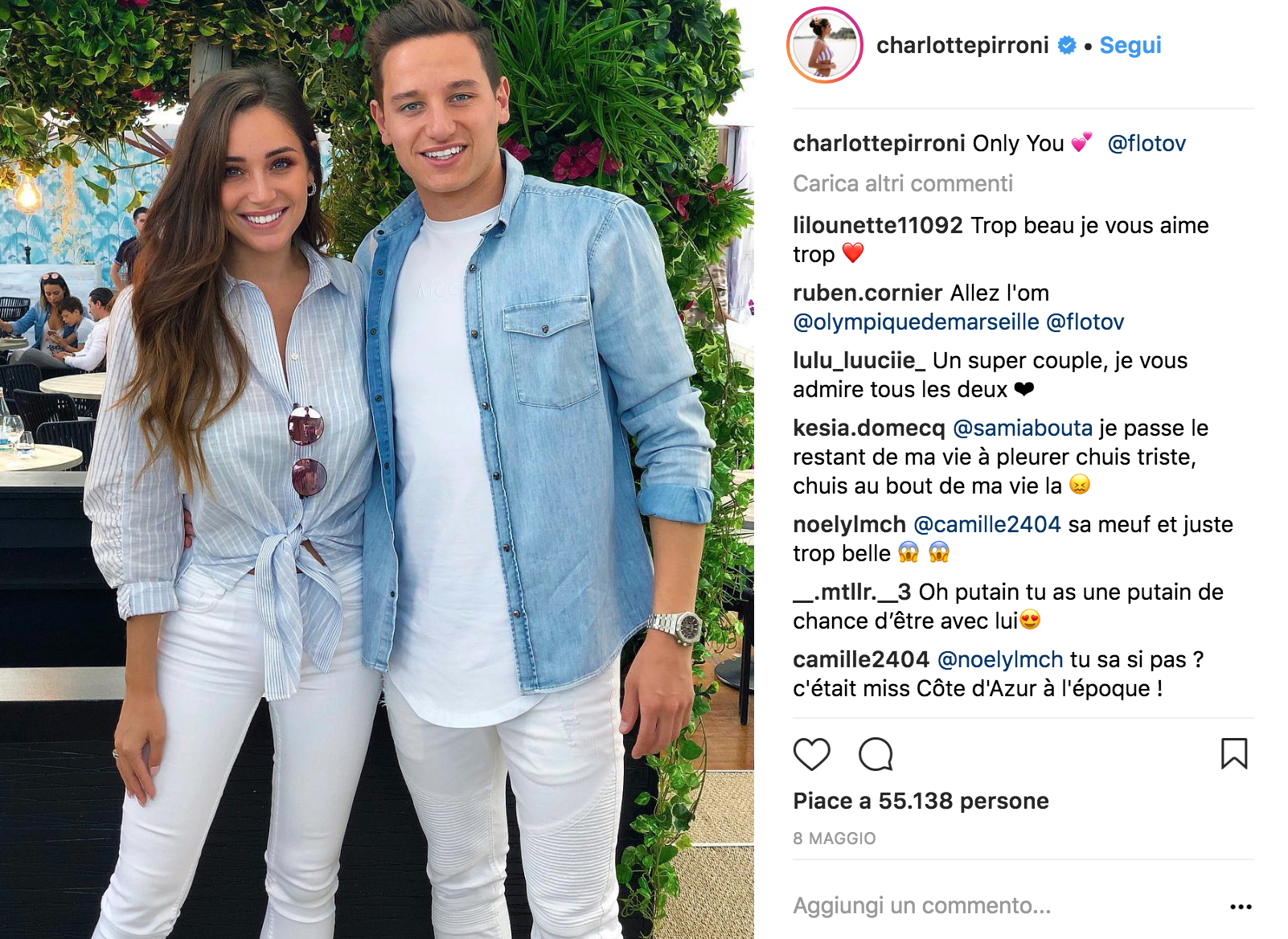Open charlottepirroni username in header

point(962,45)
